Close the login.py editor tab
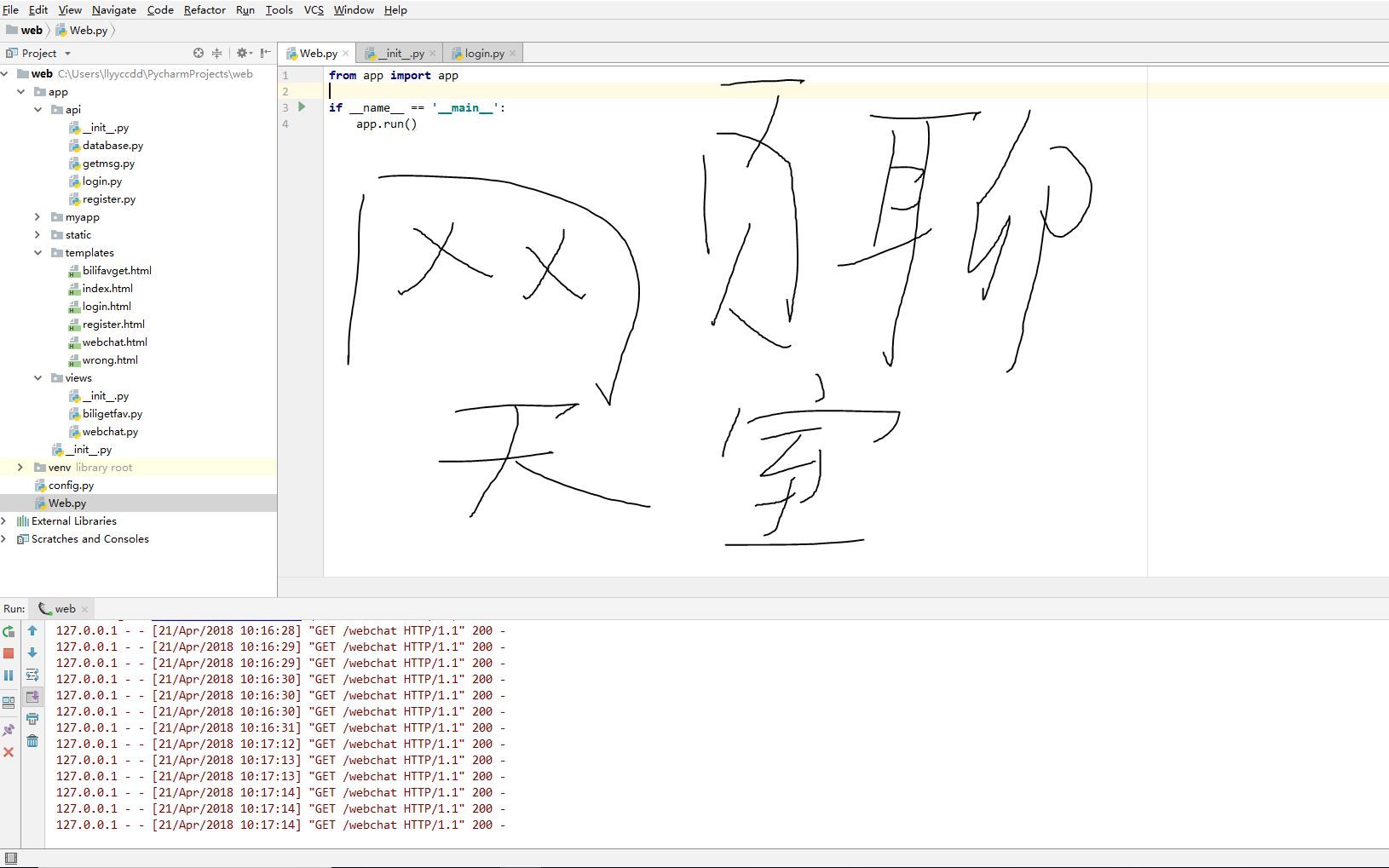1389x868 pixels. point(512,54)
